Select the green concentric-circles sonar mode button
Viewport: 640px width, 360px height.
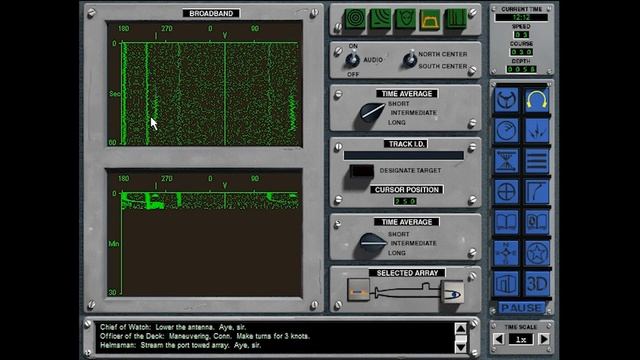pyautogui.click(x=355, y=18)
